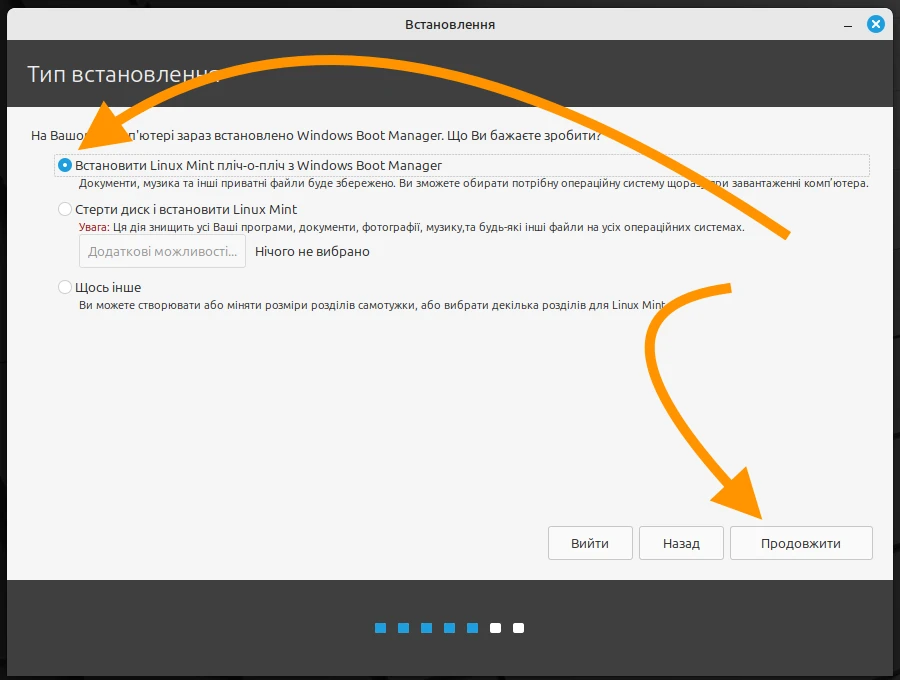Click the 'Документи, музика та інші приватні файли' description
The image size is (900, 680).
point(474,184)
